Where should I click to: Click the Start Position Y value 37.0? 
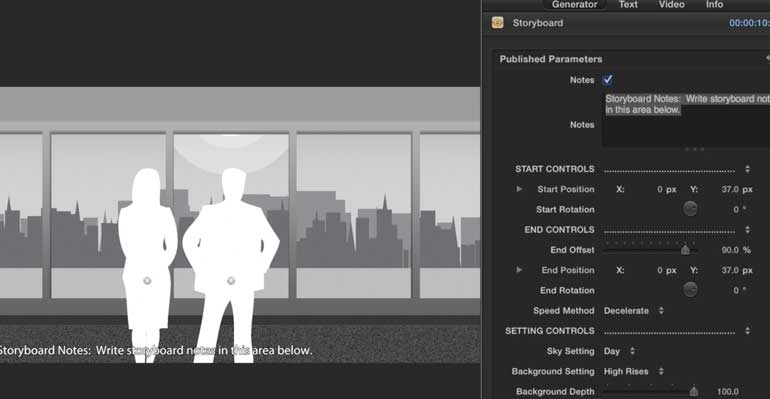(730, 189)
